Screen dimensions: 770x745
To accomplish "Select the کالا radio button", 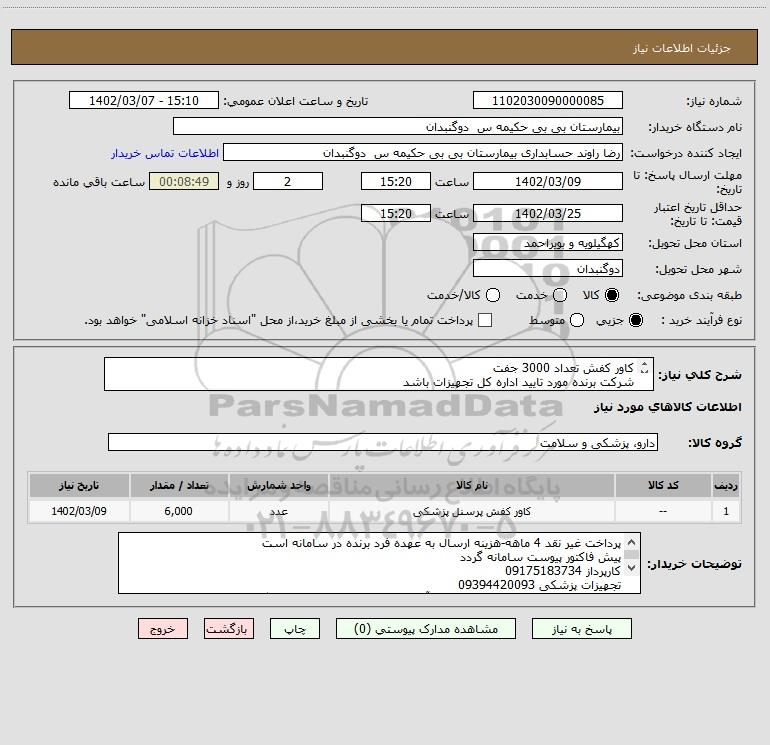I will tap(612, 295).
